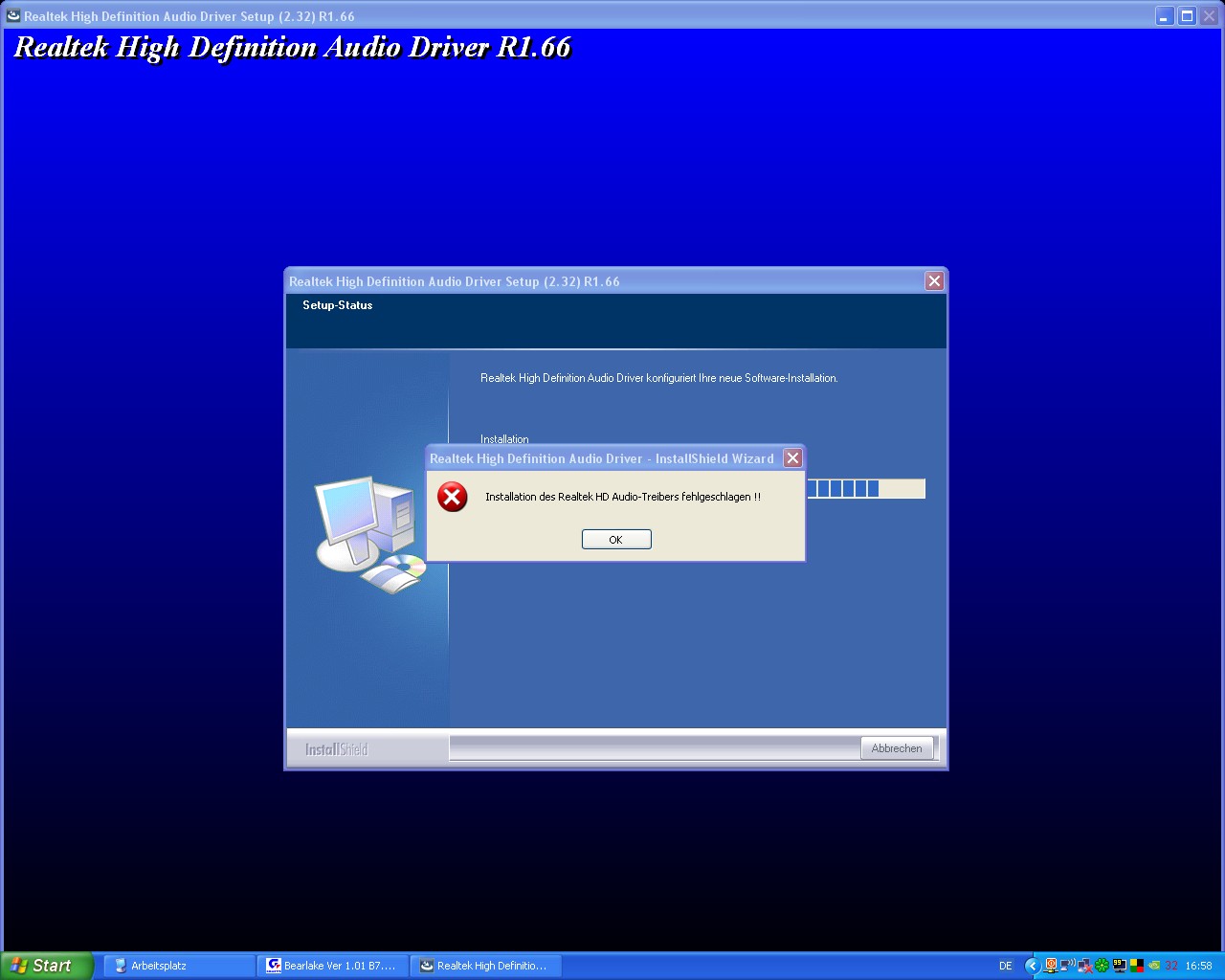Screen dimensions: 1225x980
Task: Expand hidden tray icons arrow
Action: tap(1033, 966)
